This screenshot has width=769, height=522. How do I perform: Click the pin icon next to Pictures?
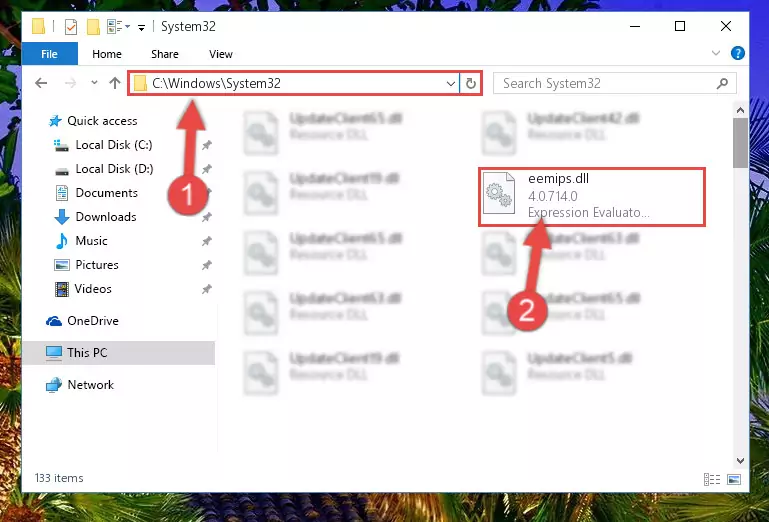[x=206, y=265]
